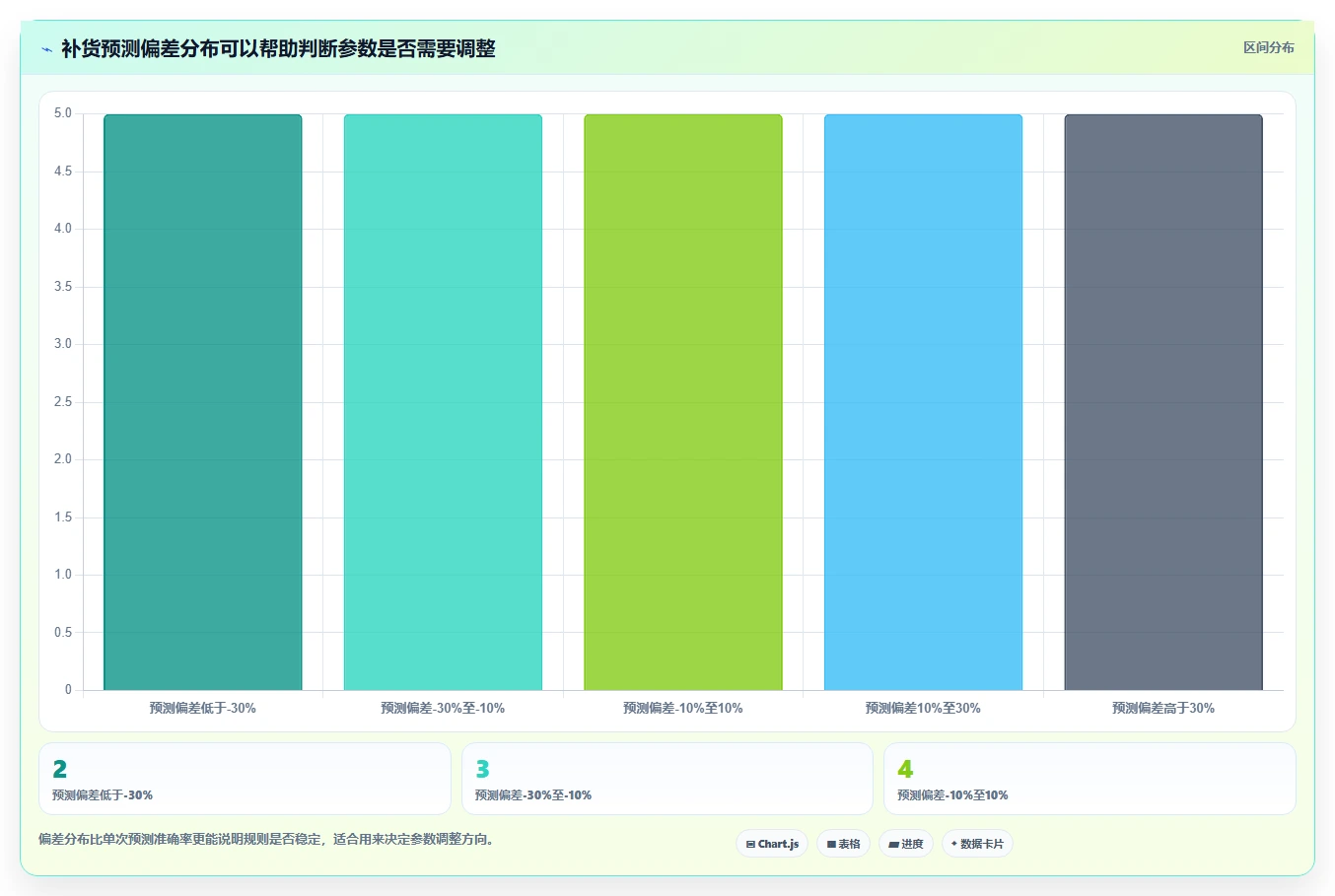Open the card showing value 4

pos(1089,779)
